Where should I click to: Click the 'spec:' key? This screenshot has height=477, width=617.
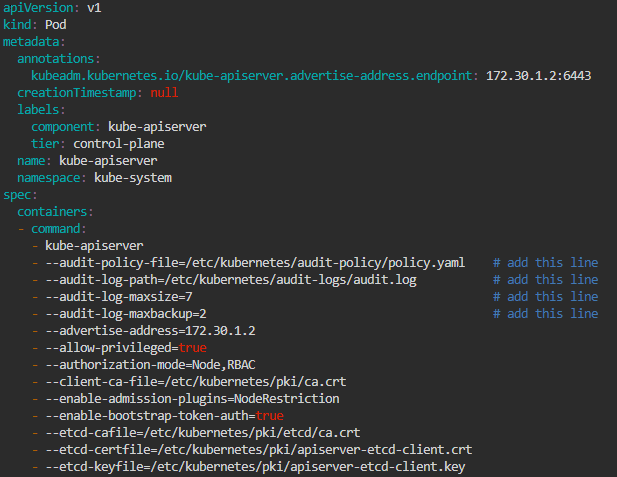click(20, 195)
